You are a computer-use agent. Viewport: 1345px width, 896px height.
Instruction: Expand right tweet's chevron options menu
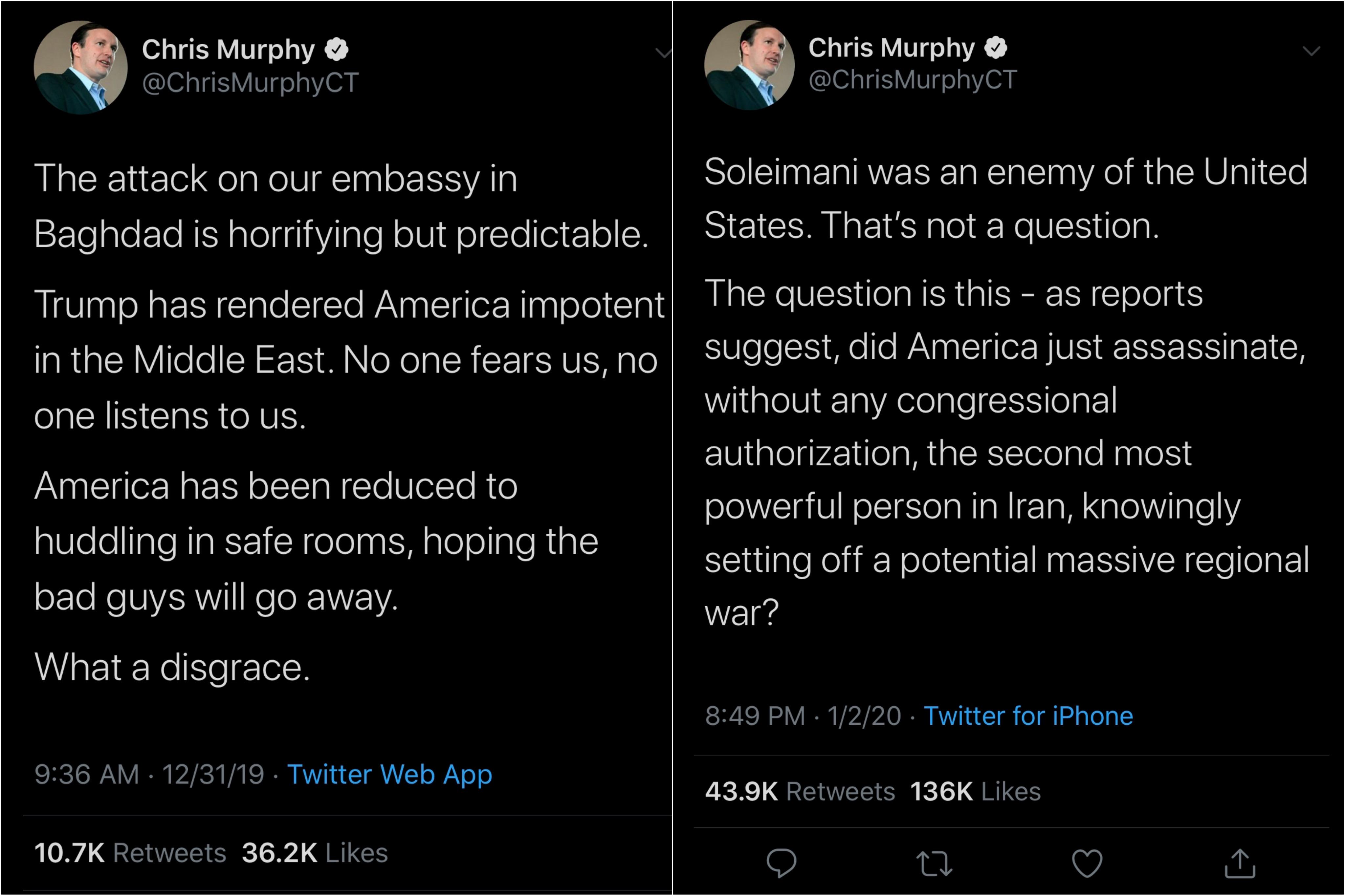pyautogui.click(x=1311, y=52)
